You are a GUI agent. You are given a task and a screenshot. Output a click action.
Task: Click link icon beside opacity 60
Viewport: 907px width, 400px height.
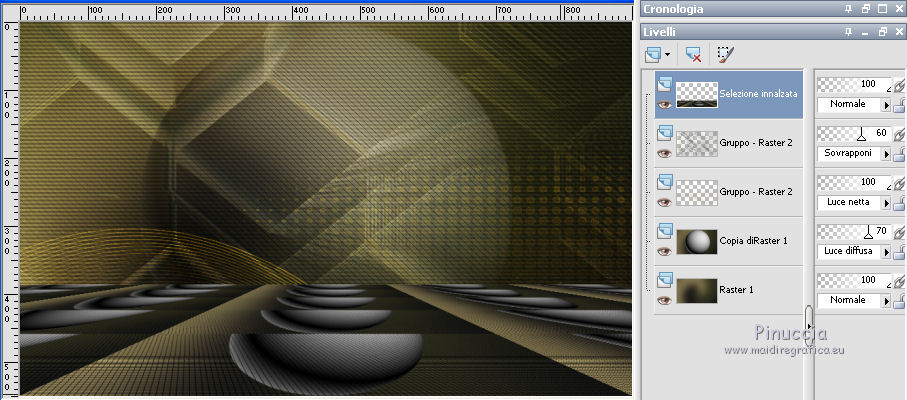click(898, 135)
